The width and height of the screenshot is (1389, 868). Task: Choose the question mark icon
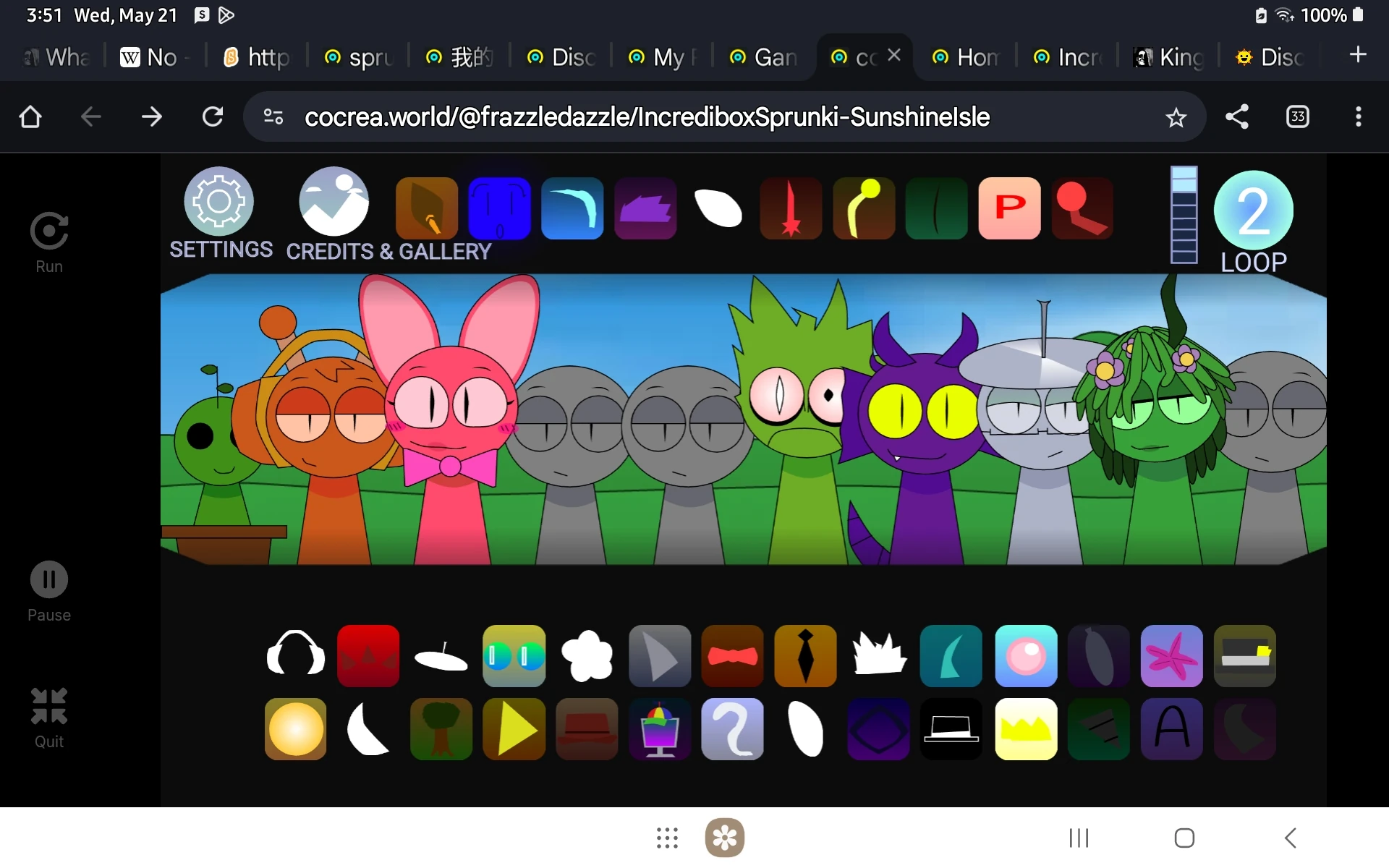[732, 728]
